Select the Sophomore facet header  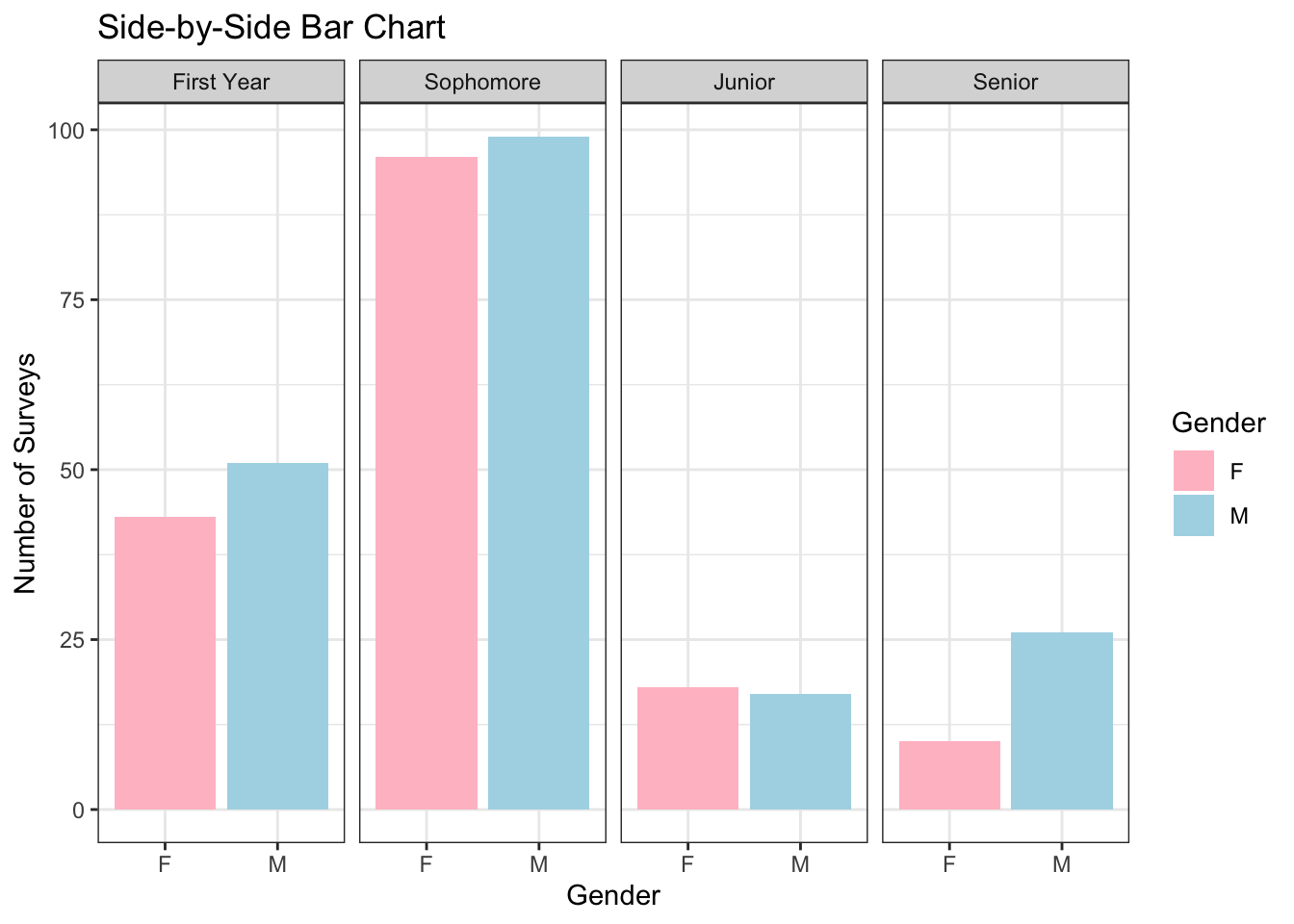click(482, 82)
